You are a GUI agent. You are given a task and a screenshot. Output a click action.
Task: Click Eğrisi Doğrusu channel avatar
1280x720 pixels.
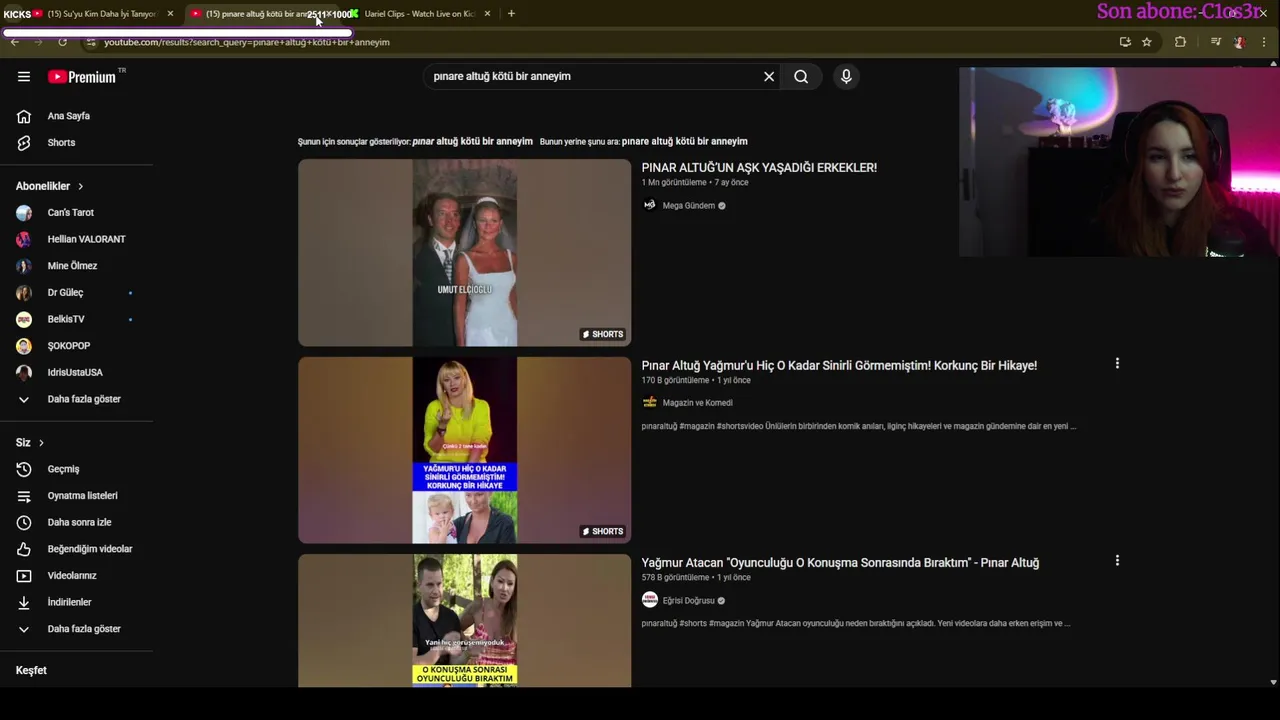(650, 600)
